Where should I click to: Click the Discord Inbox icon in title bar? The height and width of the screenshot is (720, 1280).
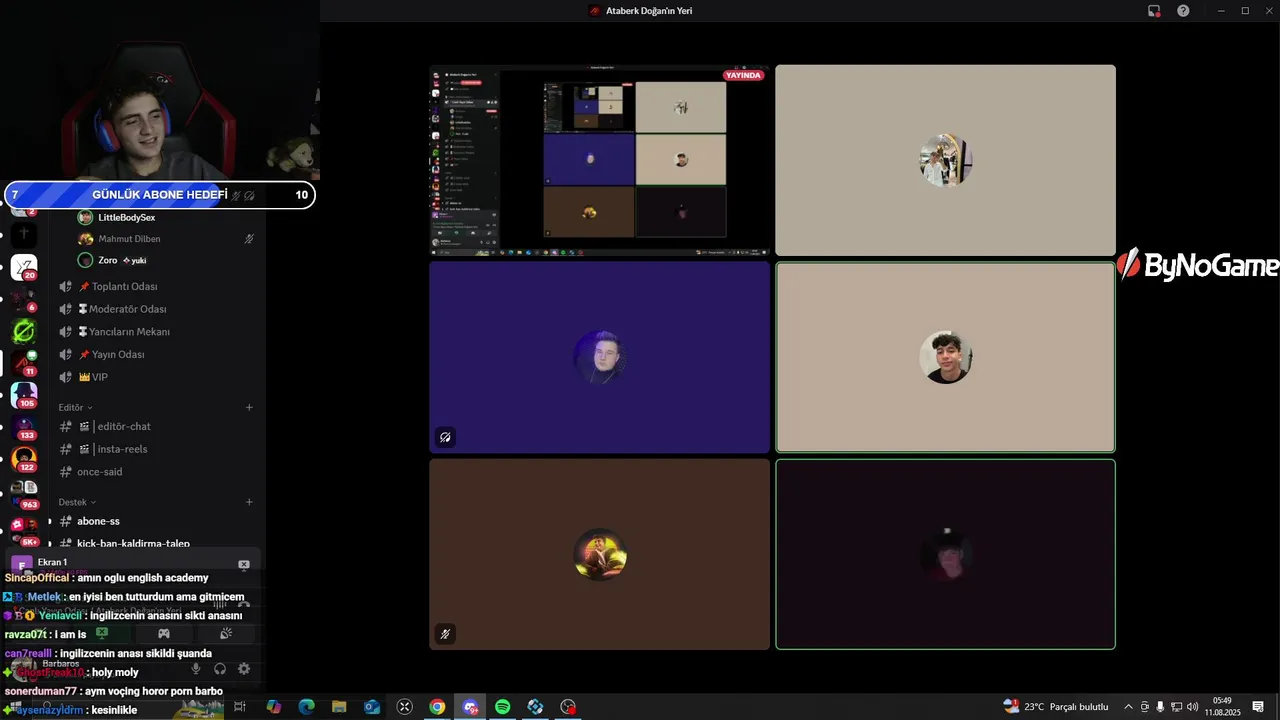pos(1154,11)
